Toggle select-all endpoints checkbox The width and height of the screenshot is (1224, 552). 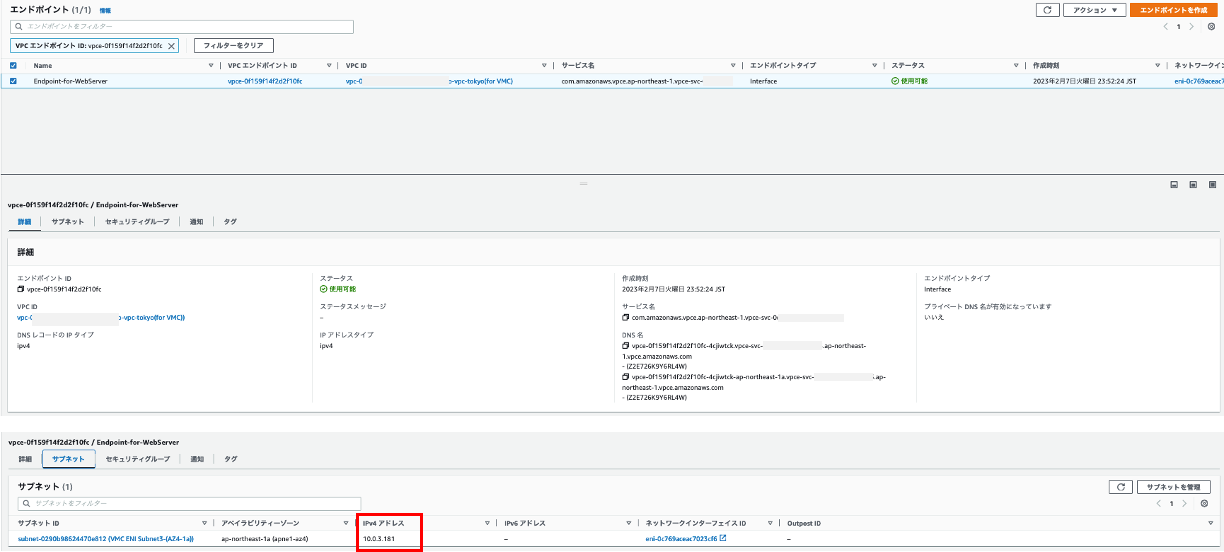tap(13, 65)
